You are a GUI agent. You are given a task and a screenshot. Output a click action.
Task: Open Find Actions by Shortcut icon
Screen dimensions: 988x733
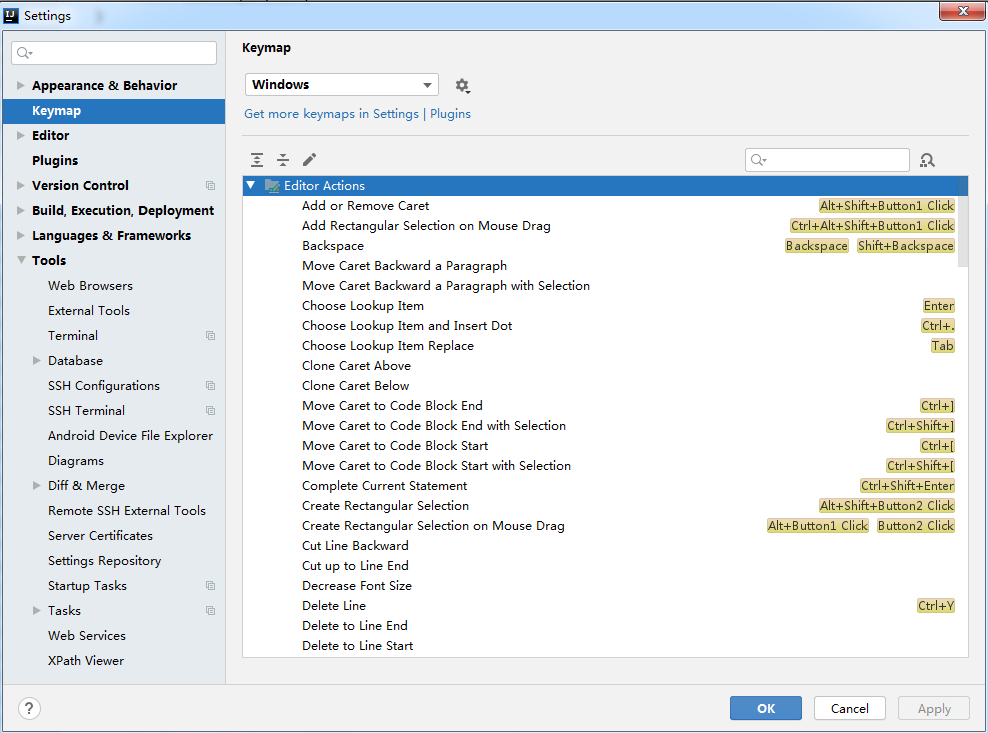[x=928, y=160]
